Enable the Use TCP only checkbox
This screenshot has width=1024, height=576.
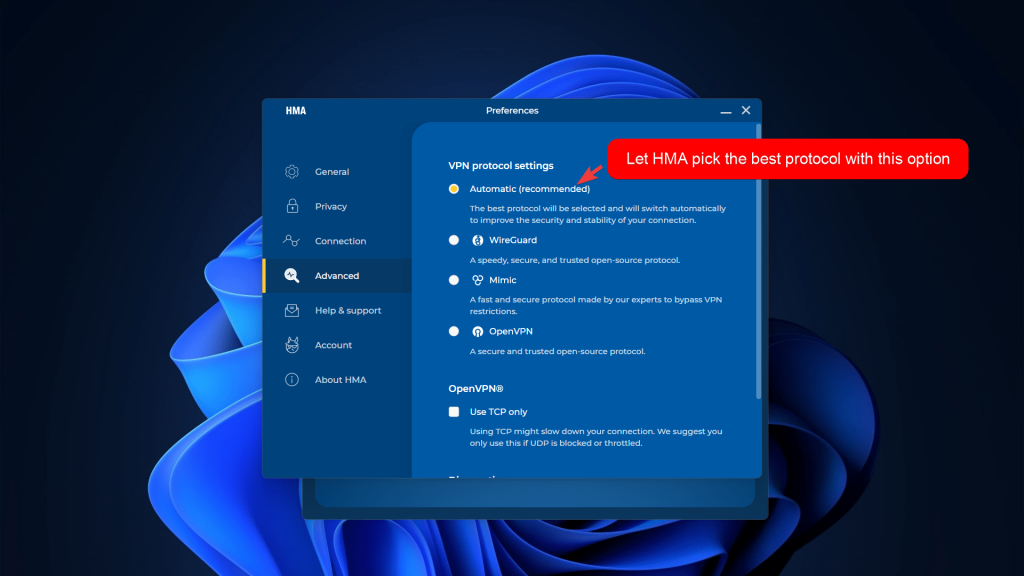tap(454, 412)
